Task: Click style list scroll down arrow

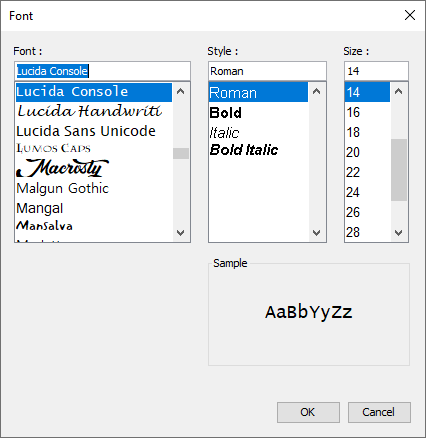Action: (x=317, y=233)
